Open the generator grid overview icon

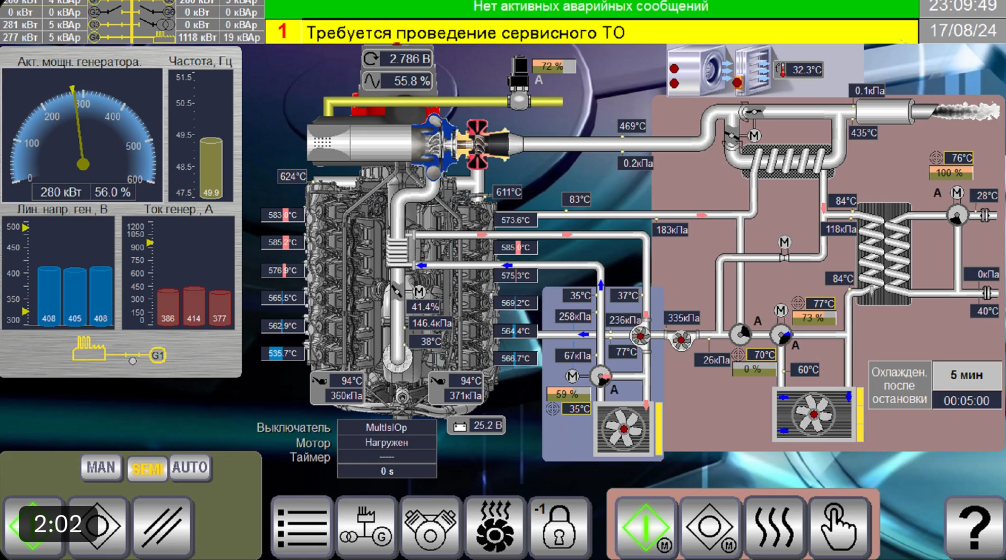click(366, 527)
